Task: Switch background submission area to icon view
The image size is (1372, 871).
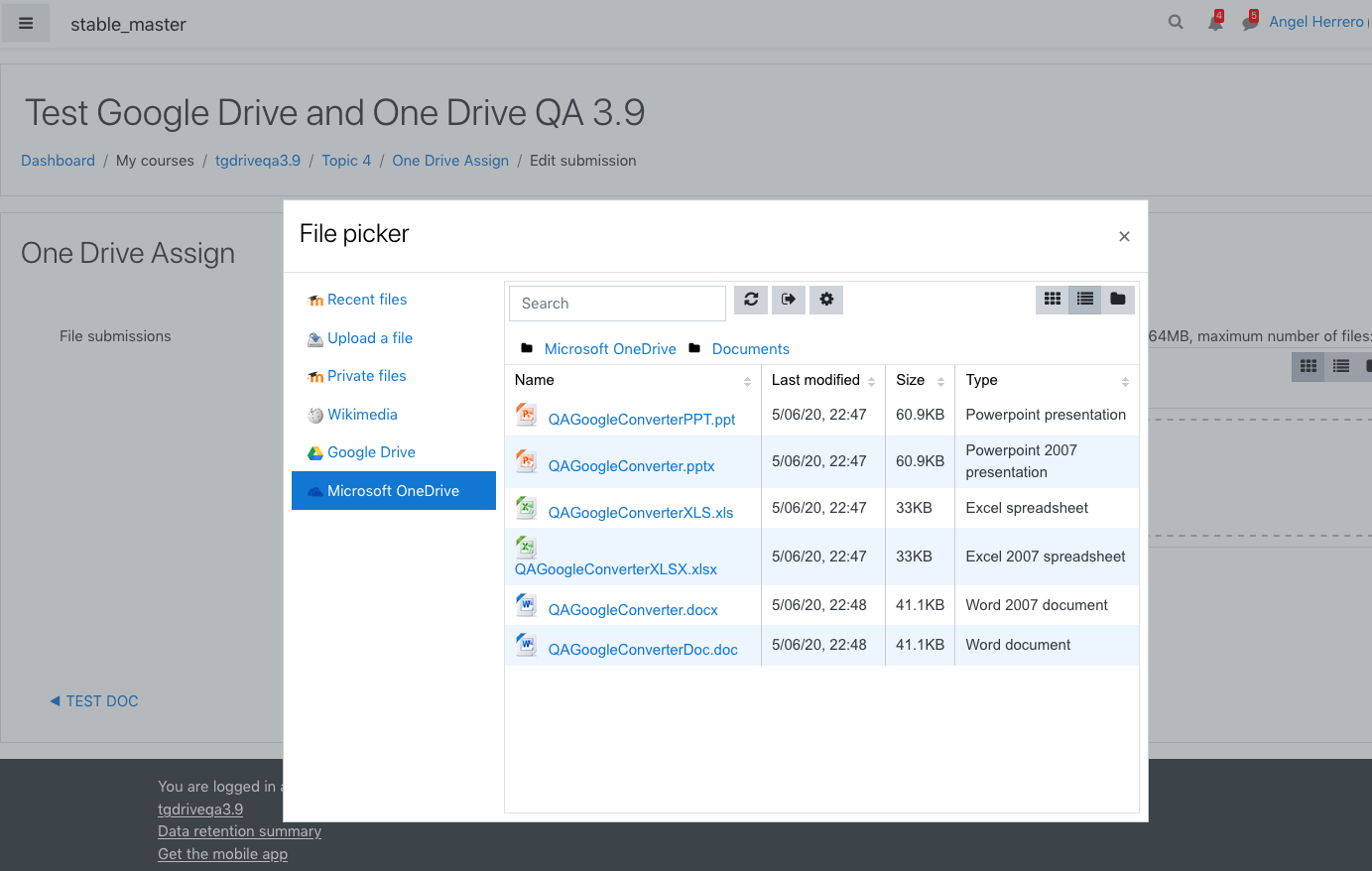Action: pyautogui.click(x=1309, y=366)
